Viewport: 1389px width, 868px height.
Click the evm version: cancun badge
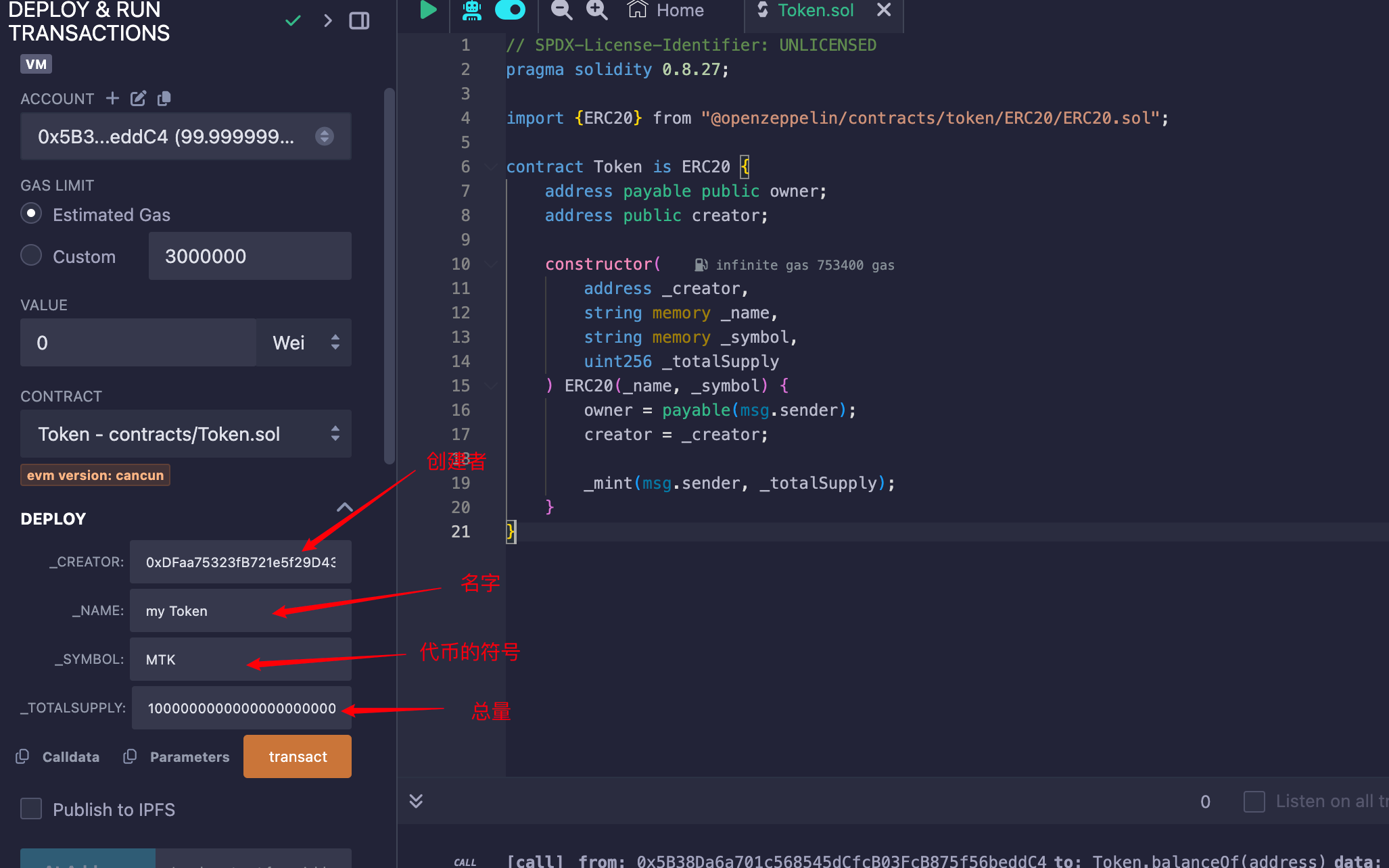pyautogui.click(x=95, y=475)
